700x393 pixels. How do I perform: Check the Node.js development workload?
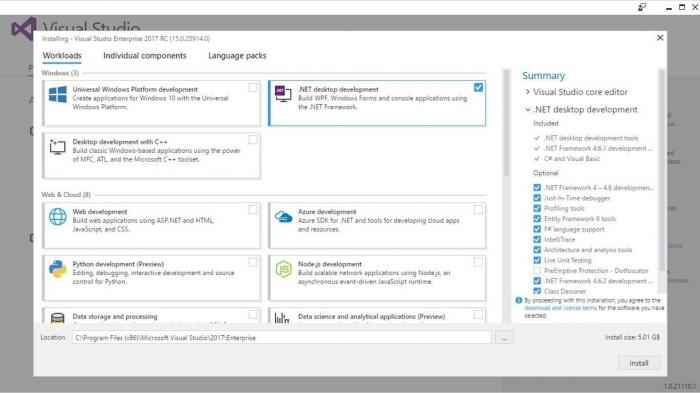tap(478, 262)
